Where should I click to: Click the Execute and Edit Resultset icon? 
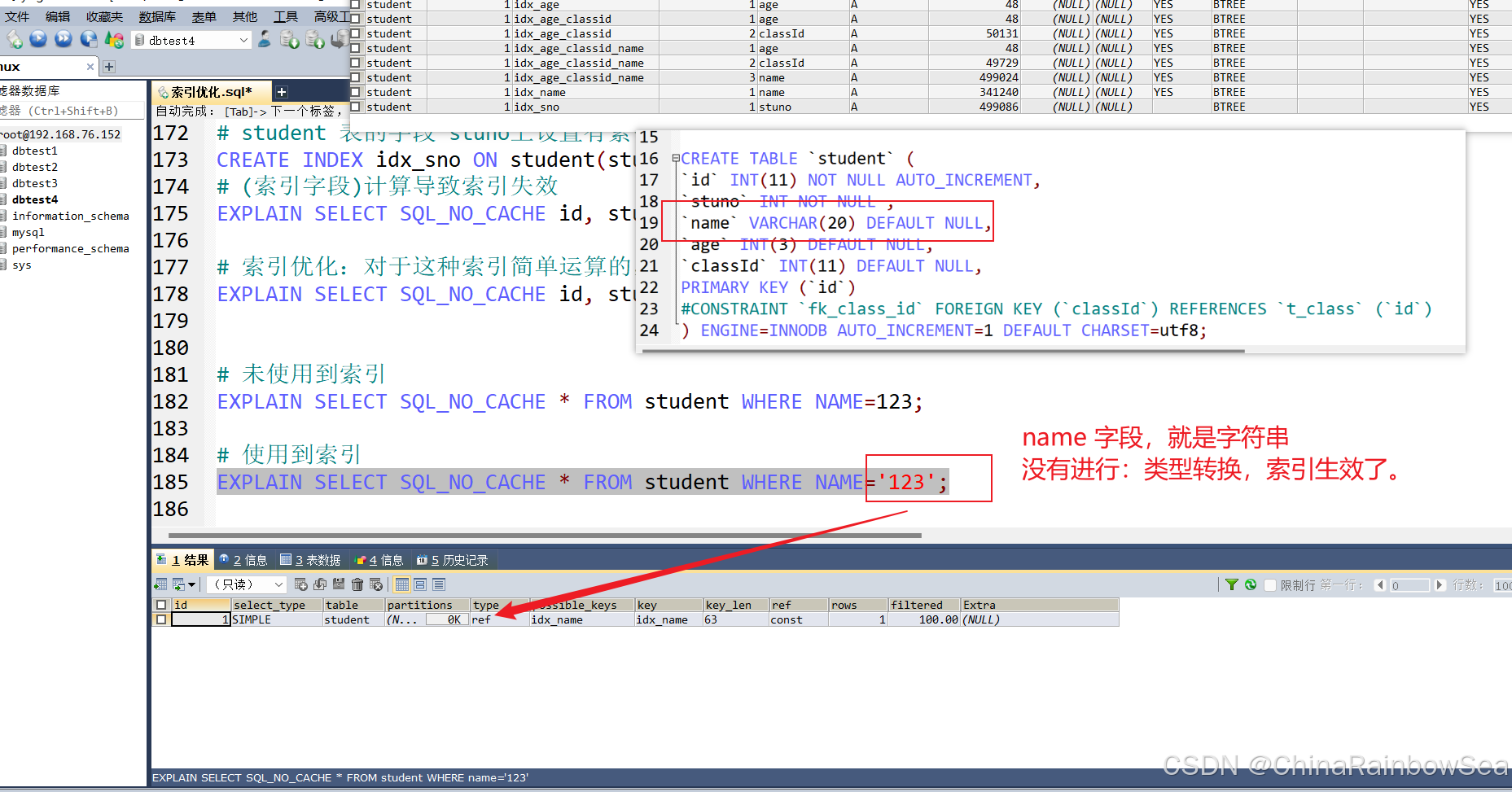click(89, 39)
